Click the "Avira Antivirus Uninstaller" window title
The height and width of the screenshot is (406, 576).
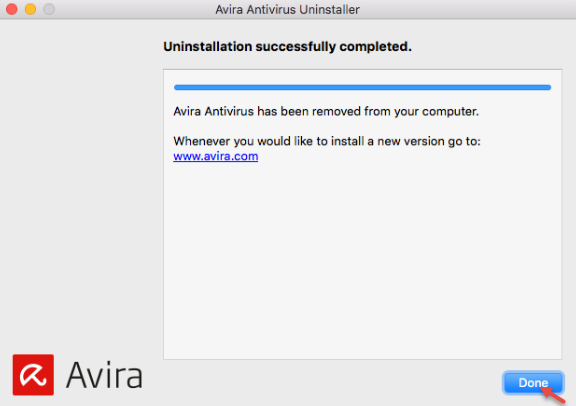pyautogui.click(x=287, y=10)
